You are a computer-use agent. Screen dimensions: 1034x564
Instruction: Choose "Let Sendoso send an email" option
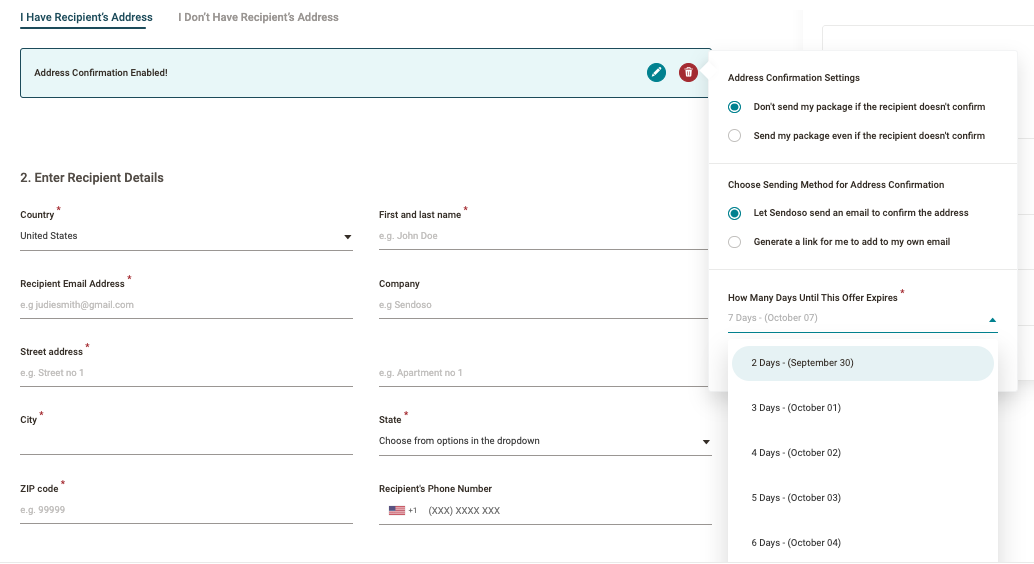click(x=735, y=213)
